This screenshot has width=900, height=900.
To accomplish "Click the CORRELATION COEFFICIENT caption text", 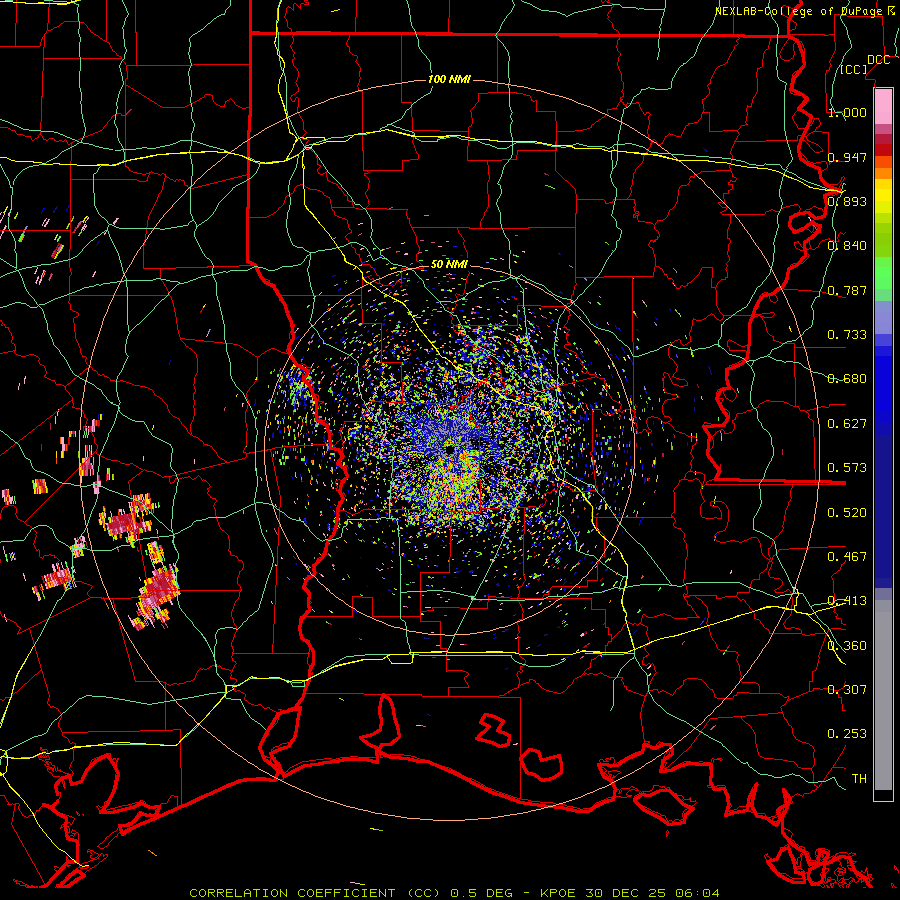I will click(x=292, y=893).
